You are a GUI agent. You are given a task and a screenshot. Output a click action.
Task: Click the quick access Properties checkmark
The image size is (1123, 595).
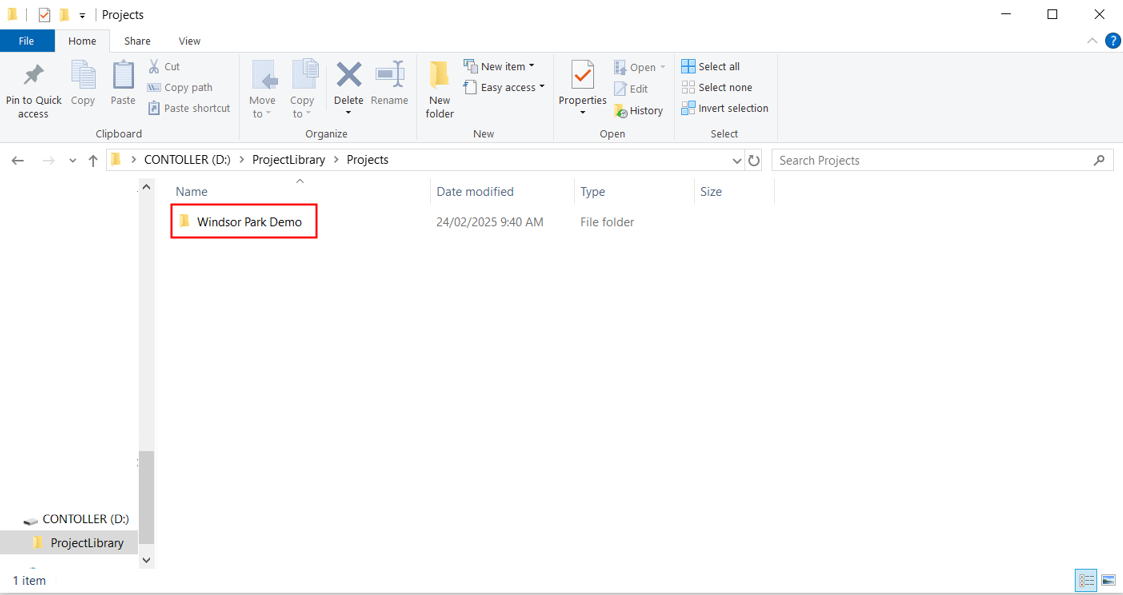coord(44,14)
